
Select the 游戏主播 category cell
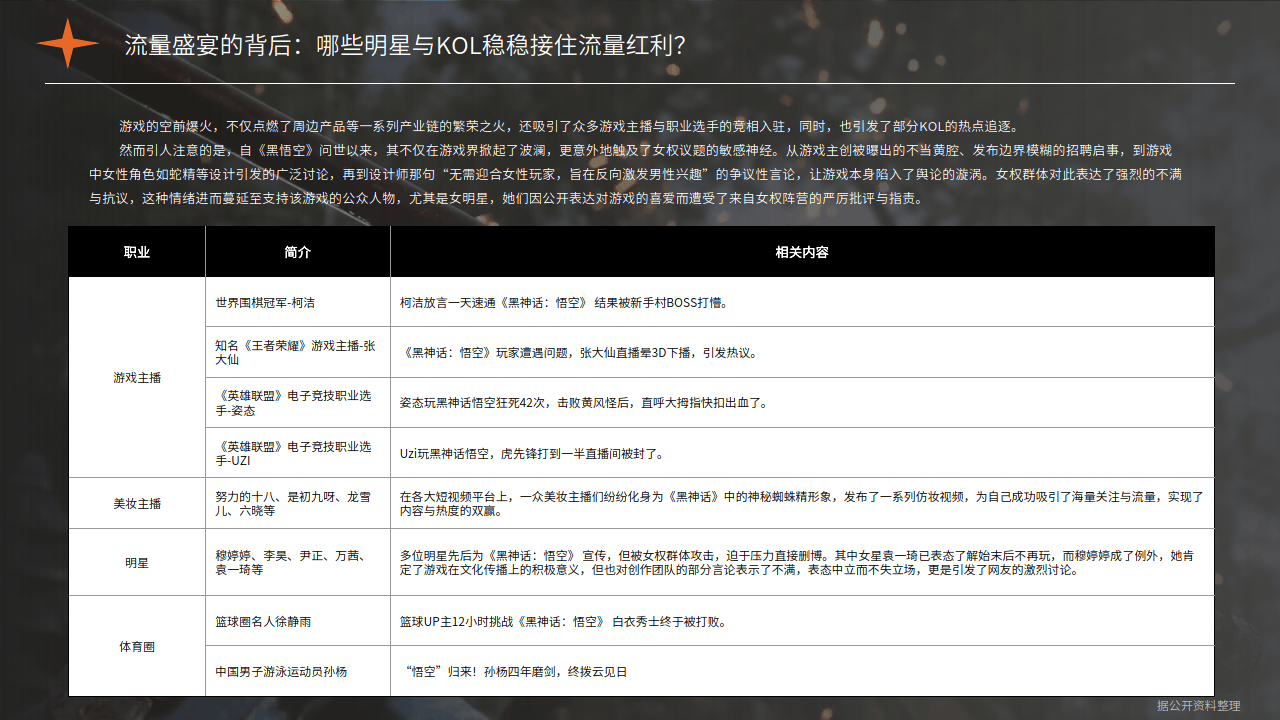tap(137, 378)
